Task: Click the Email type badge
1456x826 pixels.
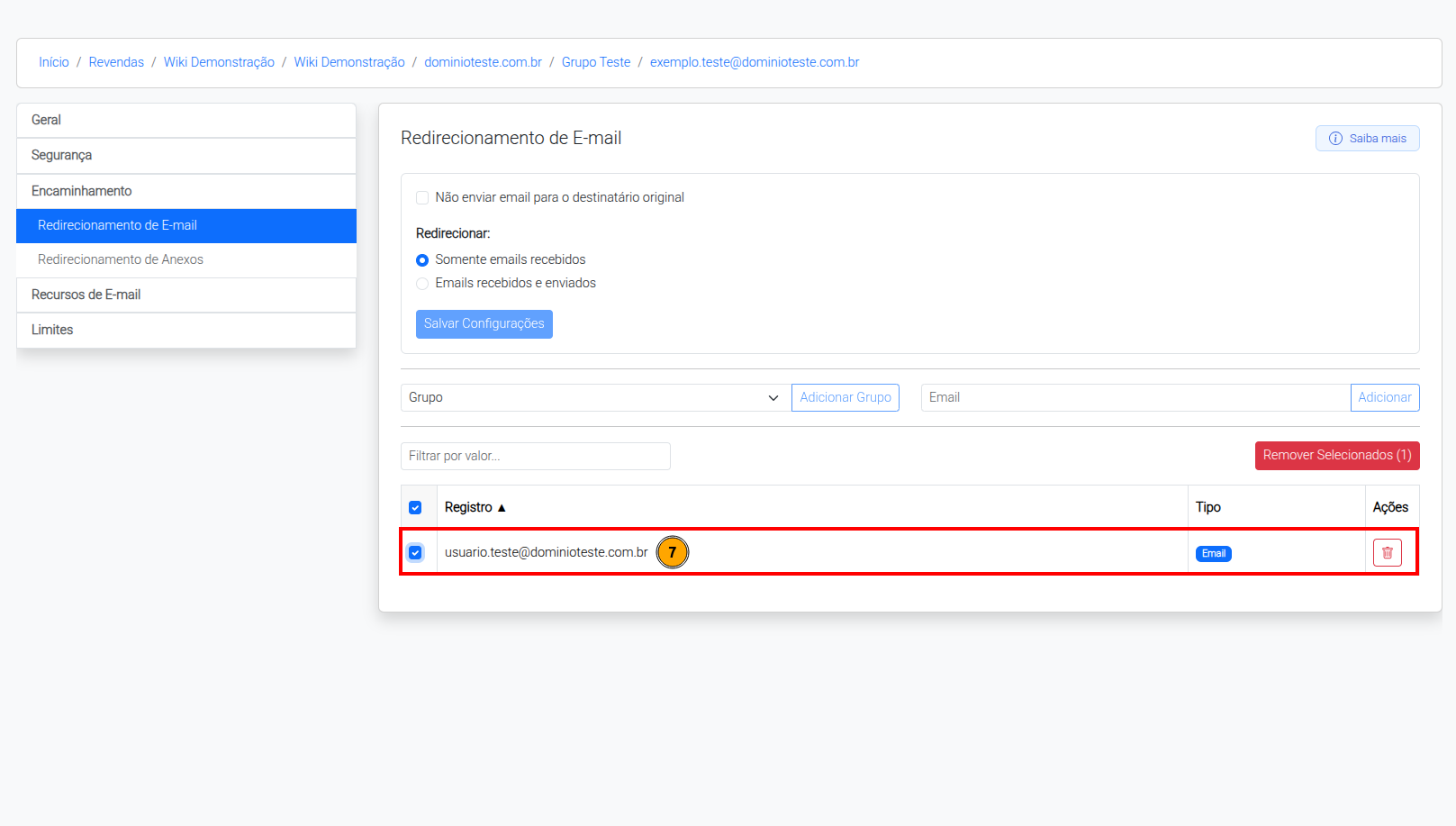Action: pyautogui.click(x=1213, y=553)
